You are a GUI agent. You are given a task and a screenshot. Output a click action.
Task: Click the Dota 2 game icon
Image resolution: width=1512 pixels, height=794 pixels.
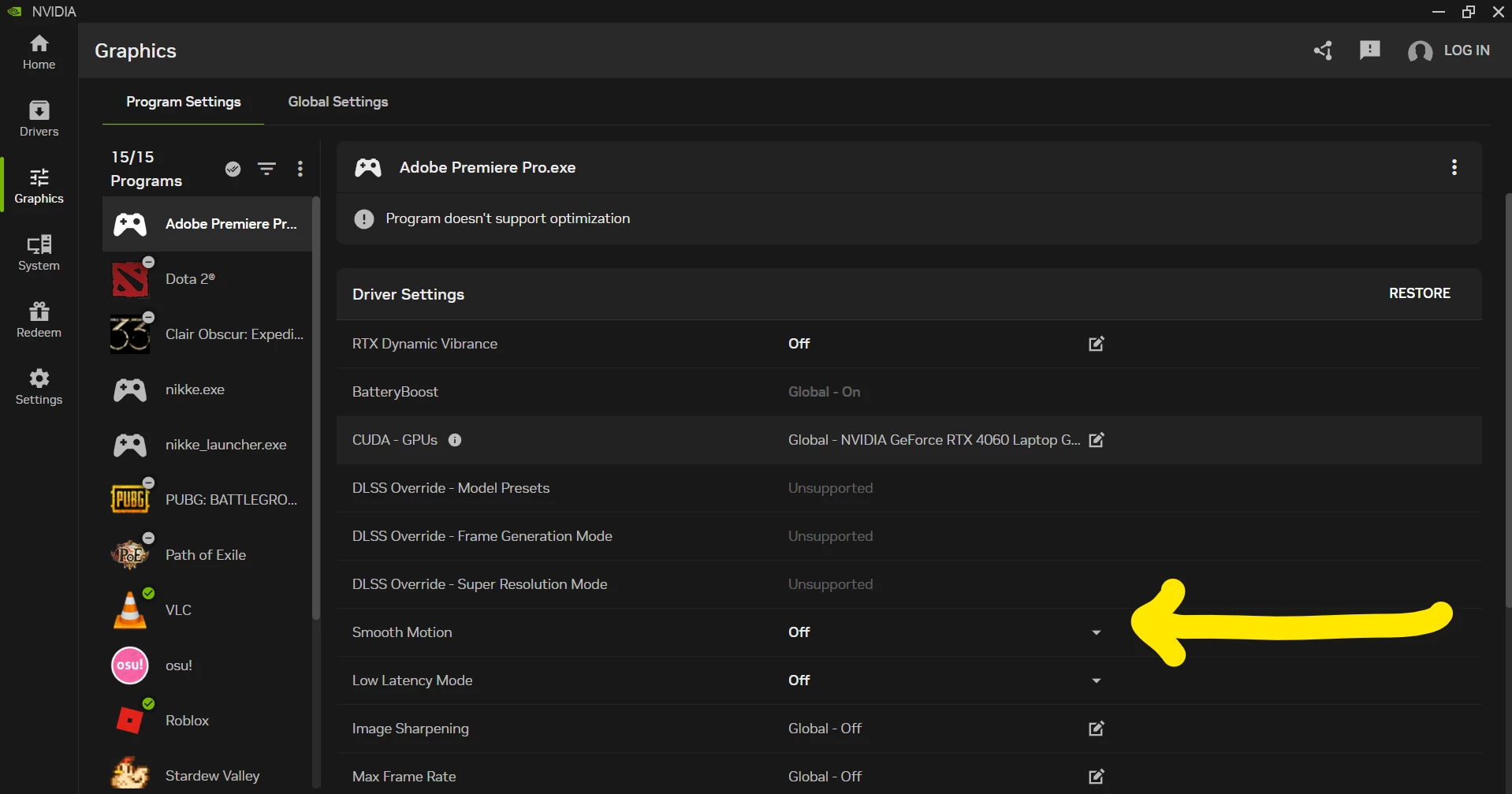point(130,279)
